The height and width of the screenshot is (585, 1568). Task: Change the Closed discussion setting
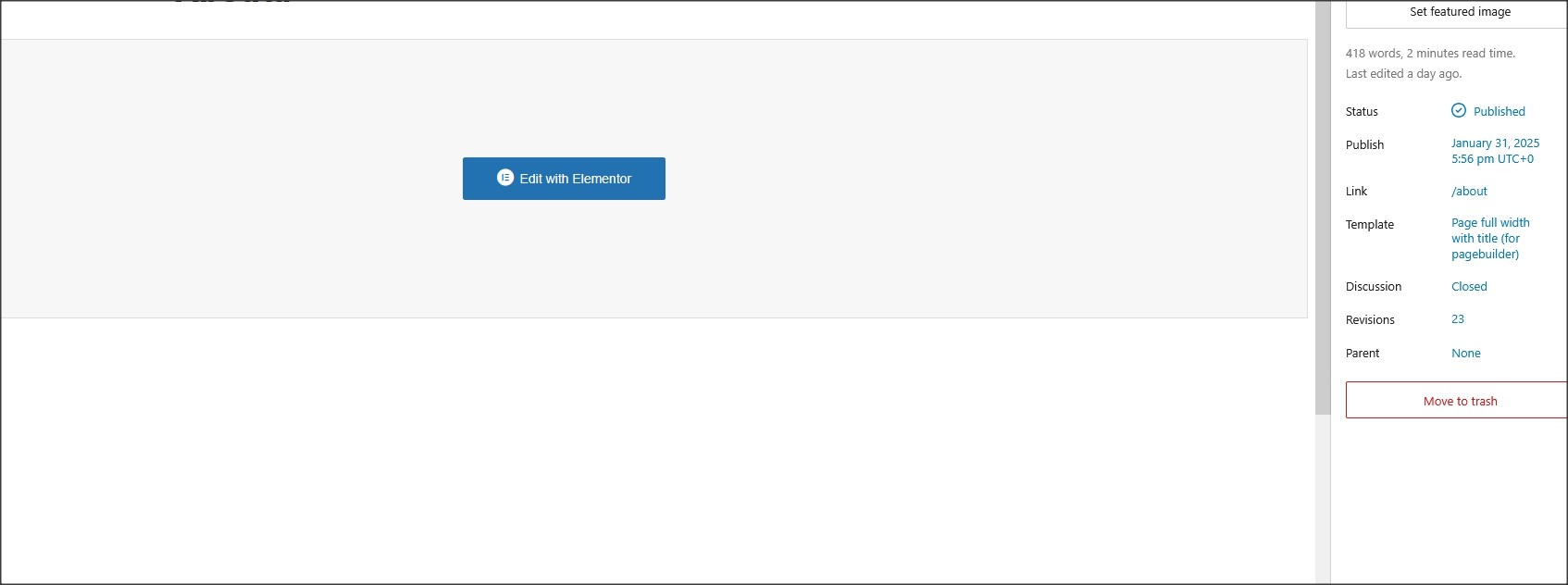click(x=1469, y=287)
